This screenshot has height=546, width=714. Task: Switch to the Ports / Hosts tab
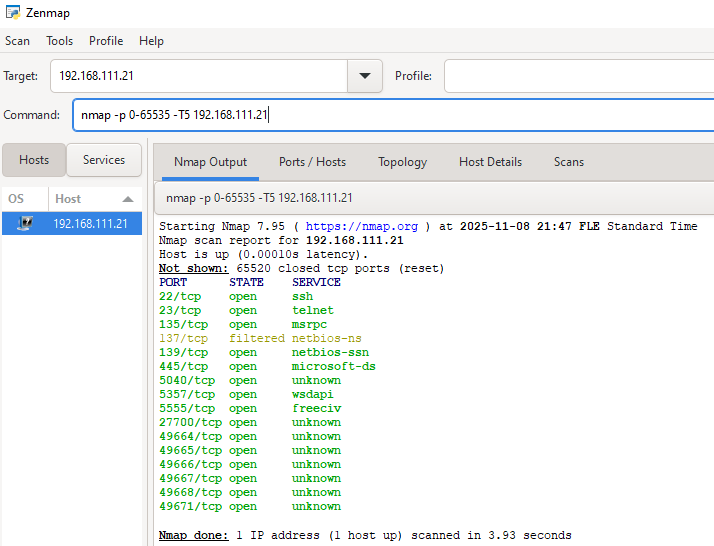312,162
